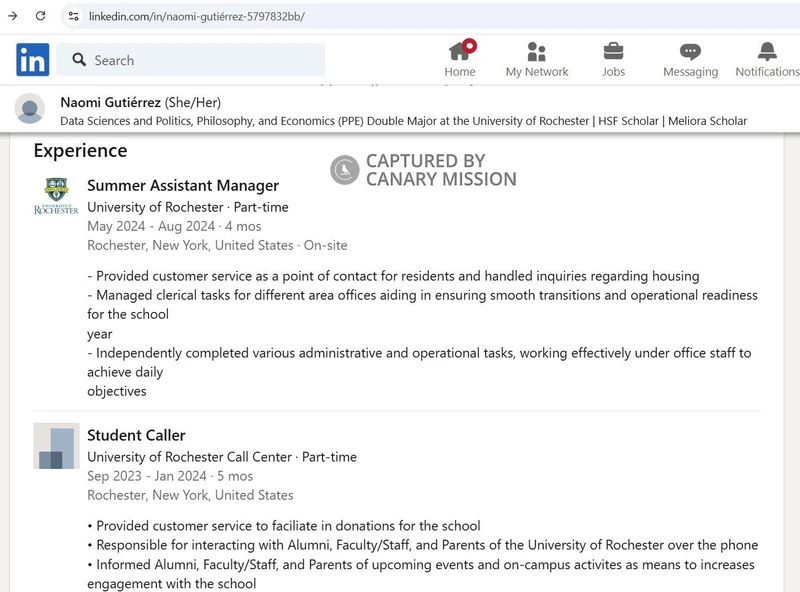
Task: Click 'Informed Alumni, Faculty/Staff, and Parents' line
Action: click(421, 574)
